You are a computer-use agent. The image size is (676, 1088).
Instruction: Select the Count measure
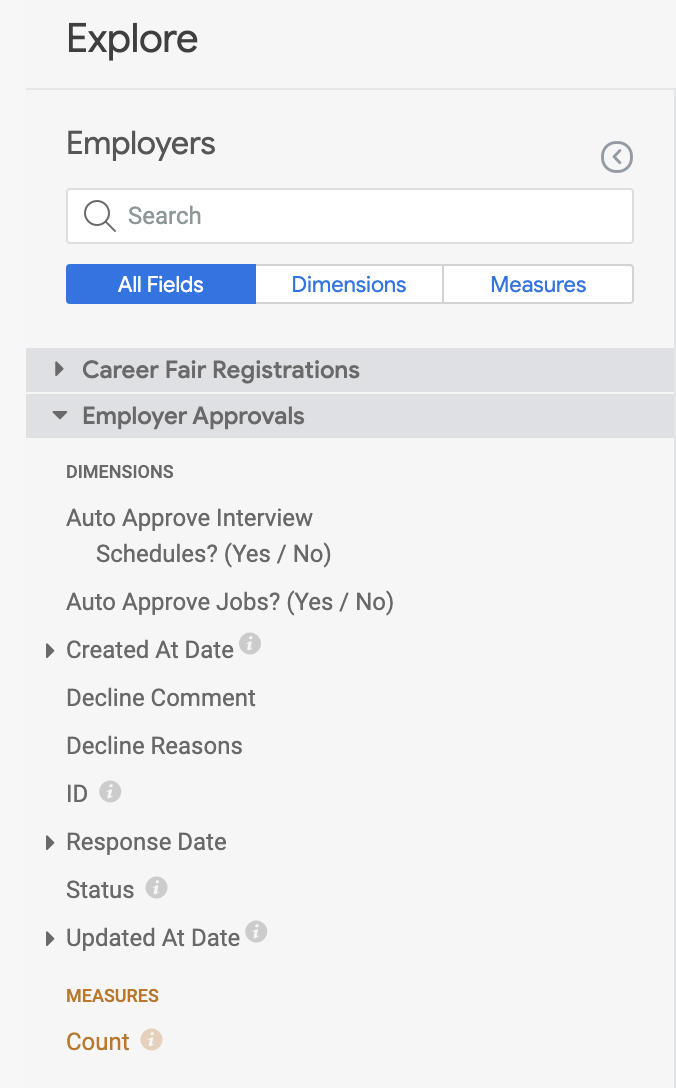click(98, 1042)
